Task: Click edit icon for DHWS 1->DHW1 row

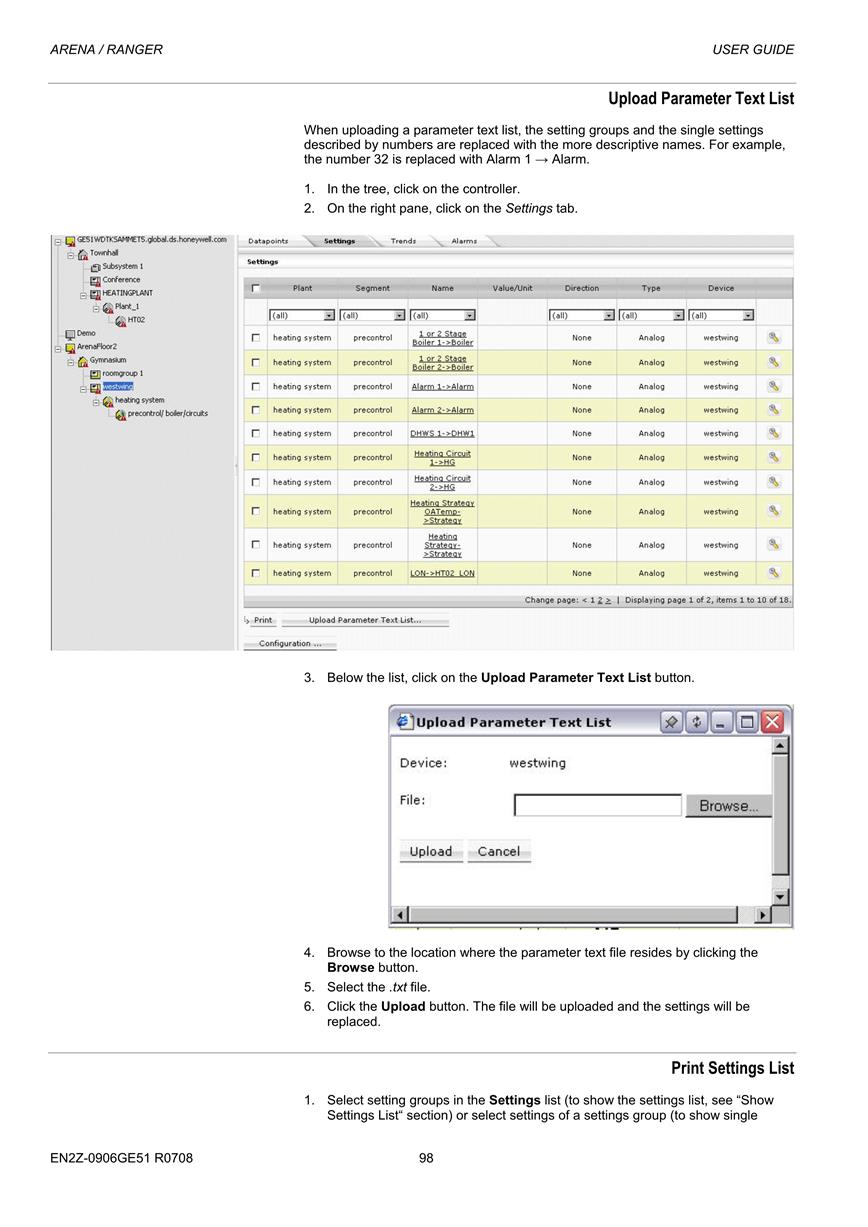Action: click(x=774, y=433)
